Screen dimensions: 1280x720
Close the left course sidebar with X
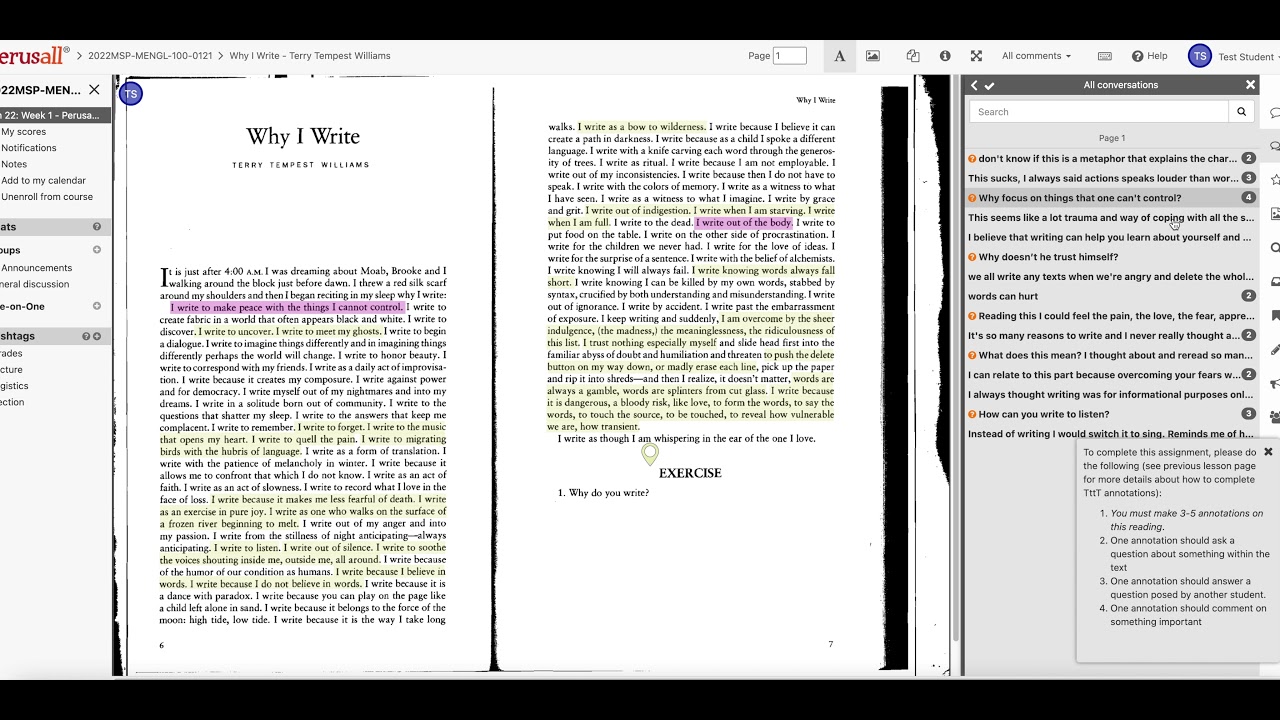(x=94, y=90)
